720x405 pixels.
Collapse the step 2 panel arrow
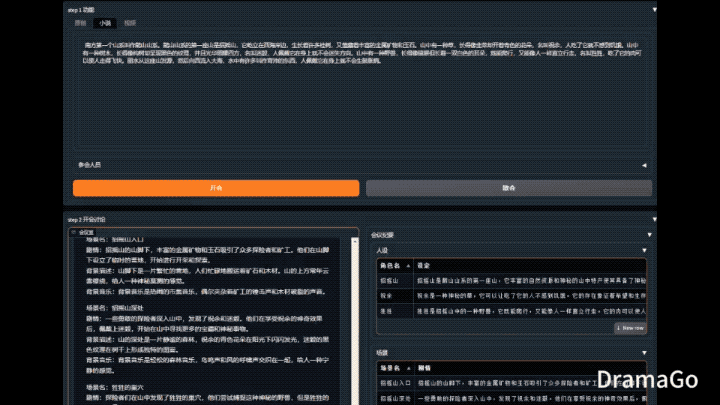point(654,219)
